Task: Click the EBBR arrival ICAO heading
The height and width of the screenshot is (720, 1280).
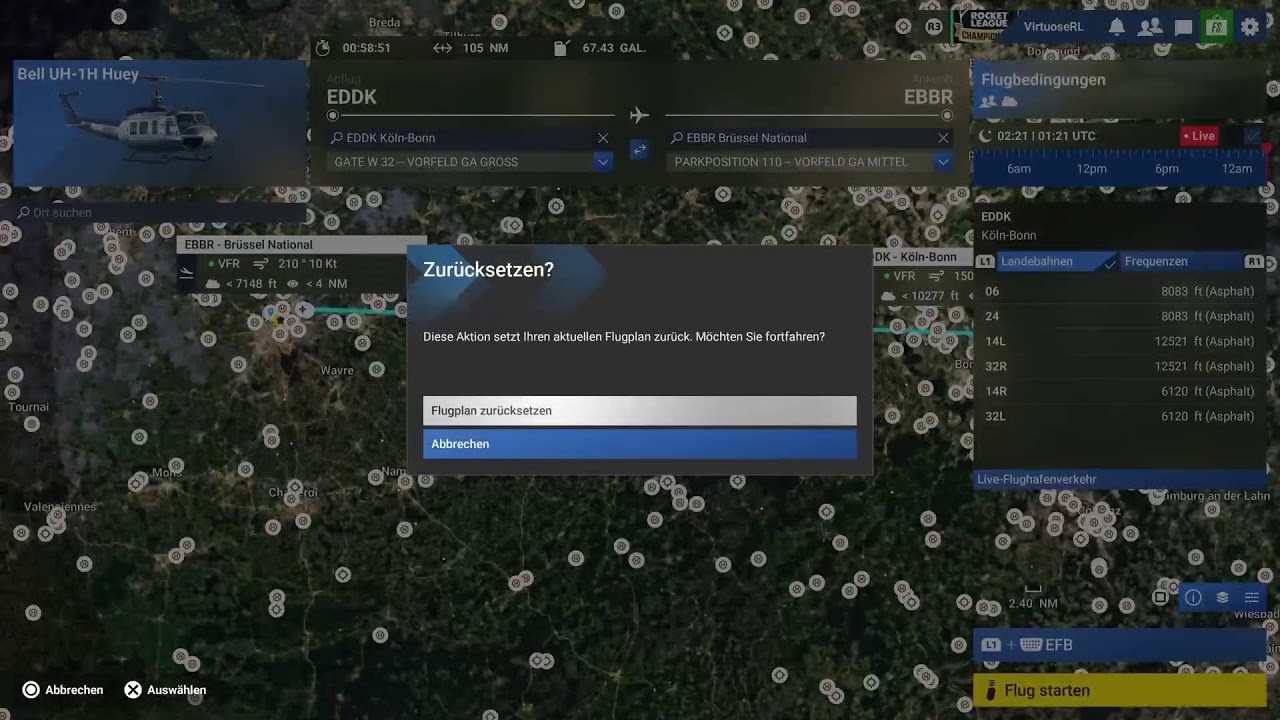Action: [928, 97]
